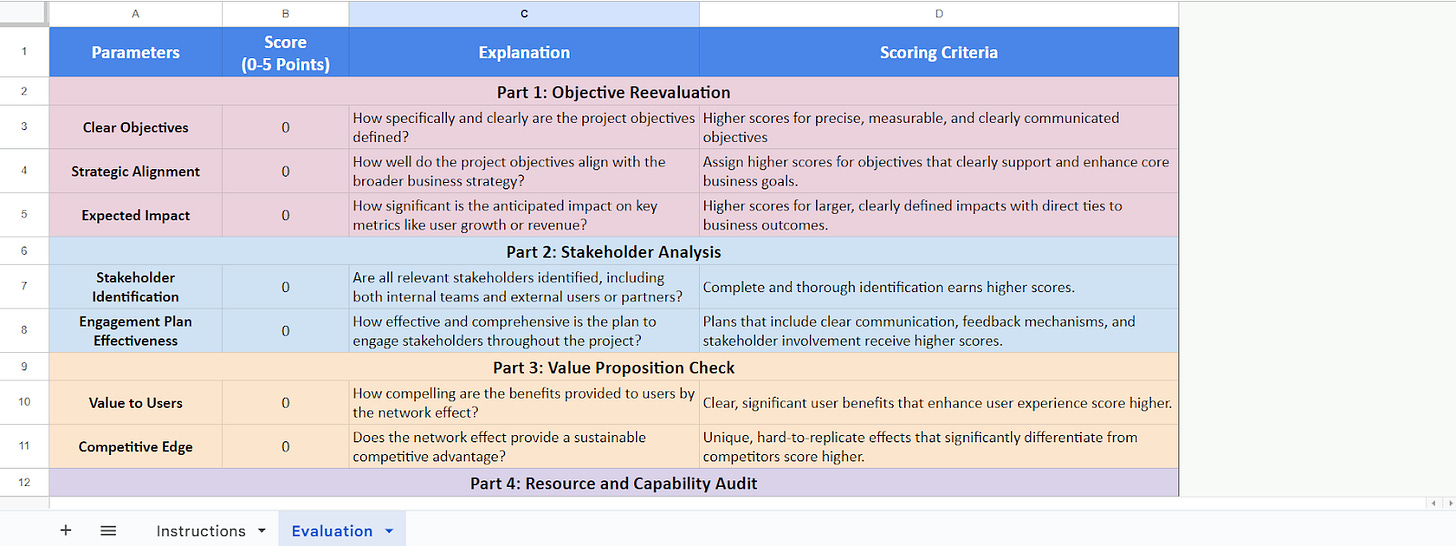Select score cell for Strategic Alignment
The image size is (1456, 546).
286,171
